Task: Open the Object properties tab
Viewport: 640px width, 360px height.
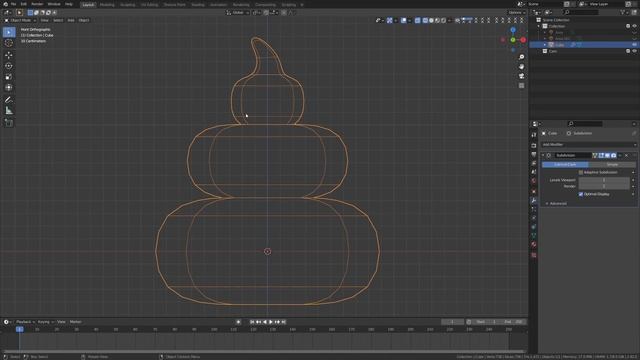Action: click(533, 191)
